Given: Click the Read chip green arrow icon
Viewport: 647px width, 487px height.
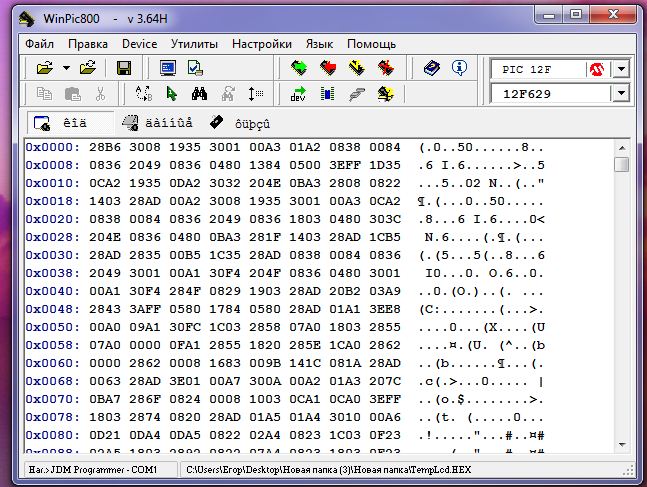Looking at the screenshot, I should click(298, 68).
